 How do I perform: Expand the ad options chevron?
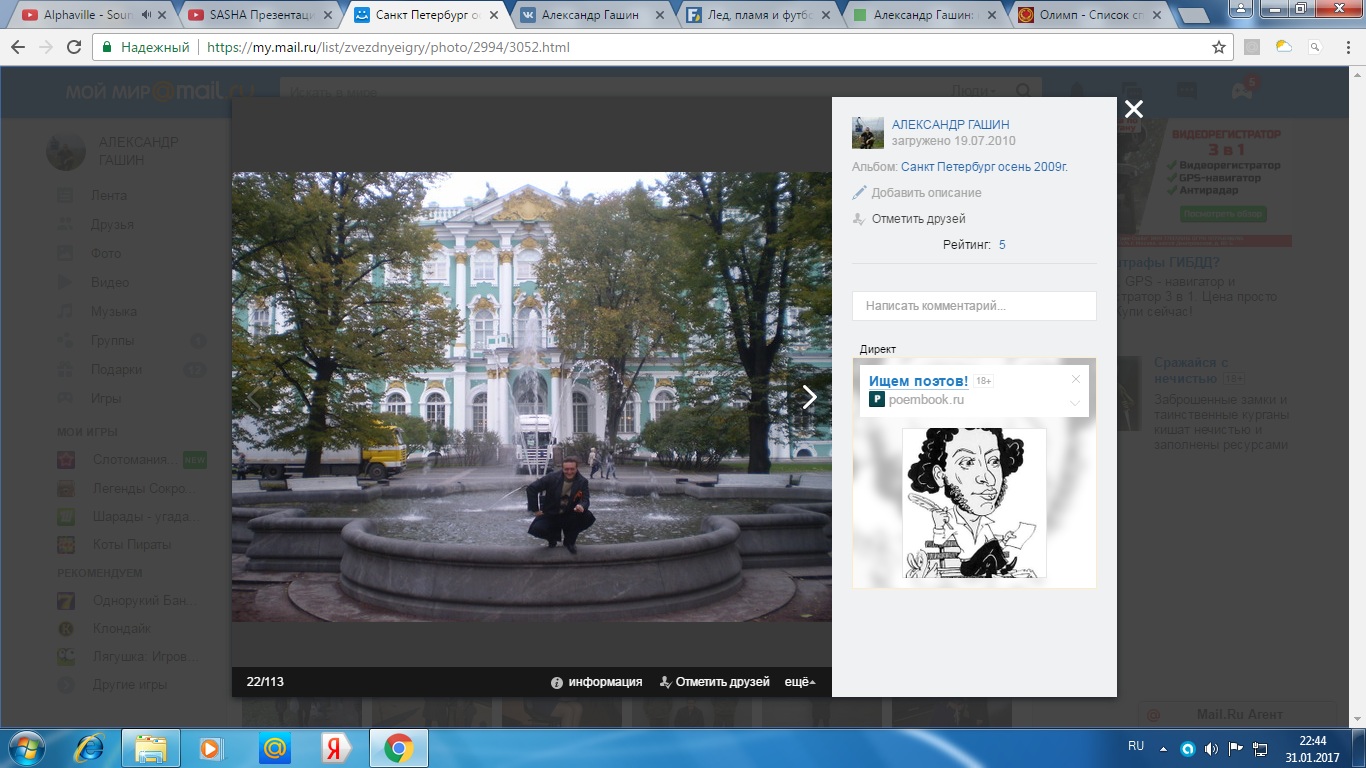point(1076,403)
